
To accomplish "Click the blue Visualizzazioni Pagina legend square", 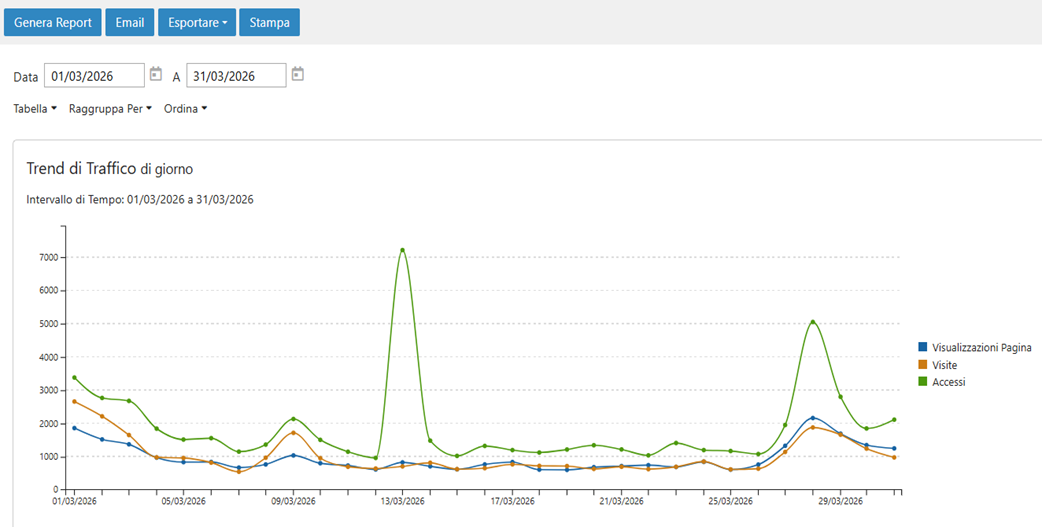I will tap(922, 348).
